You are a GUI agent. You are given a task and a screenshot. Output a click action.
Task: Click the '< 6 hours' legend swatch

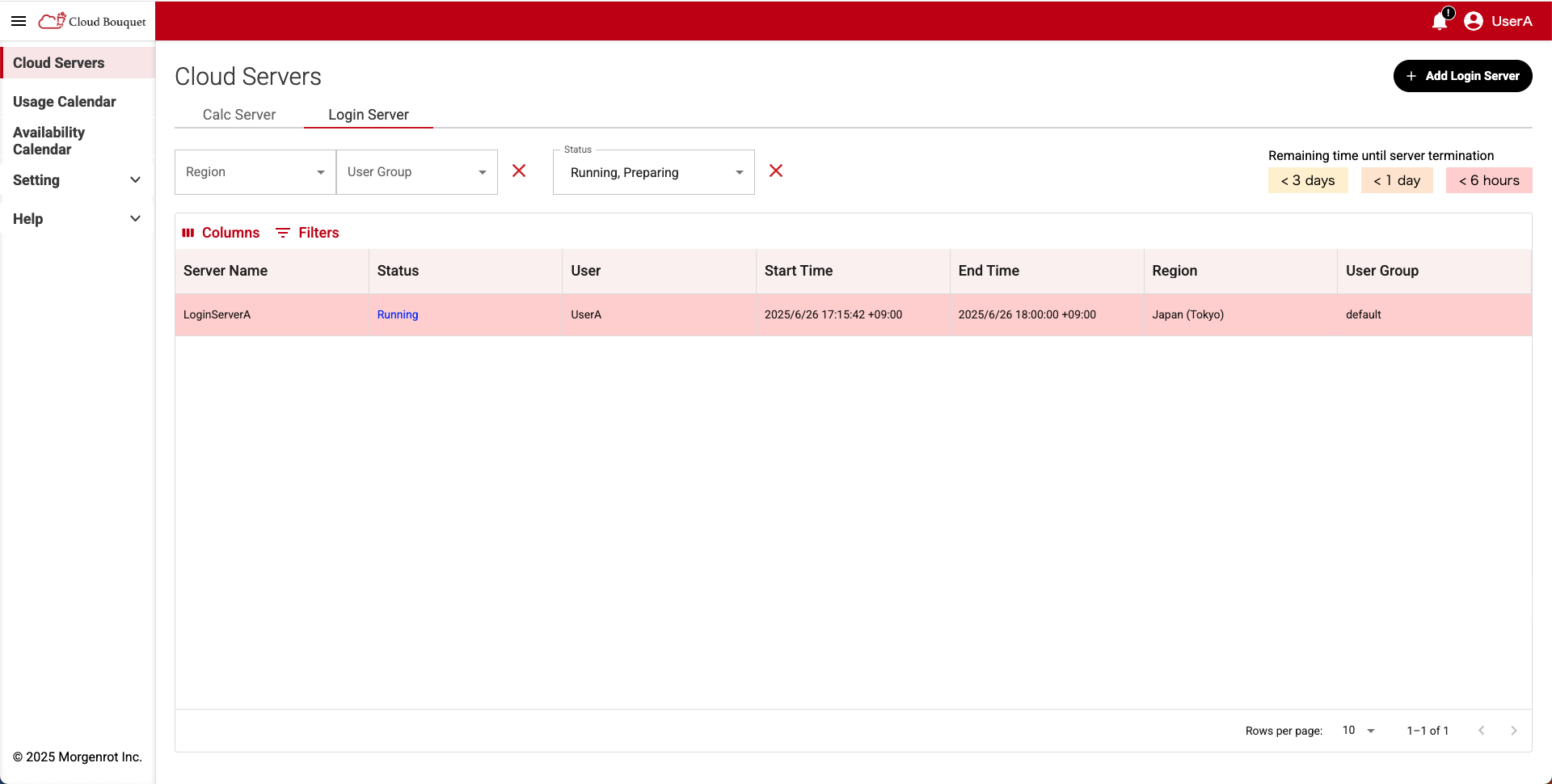pyautogui.click(x=1489, y=180)
